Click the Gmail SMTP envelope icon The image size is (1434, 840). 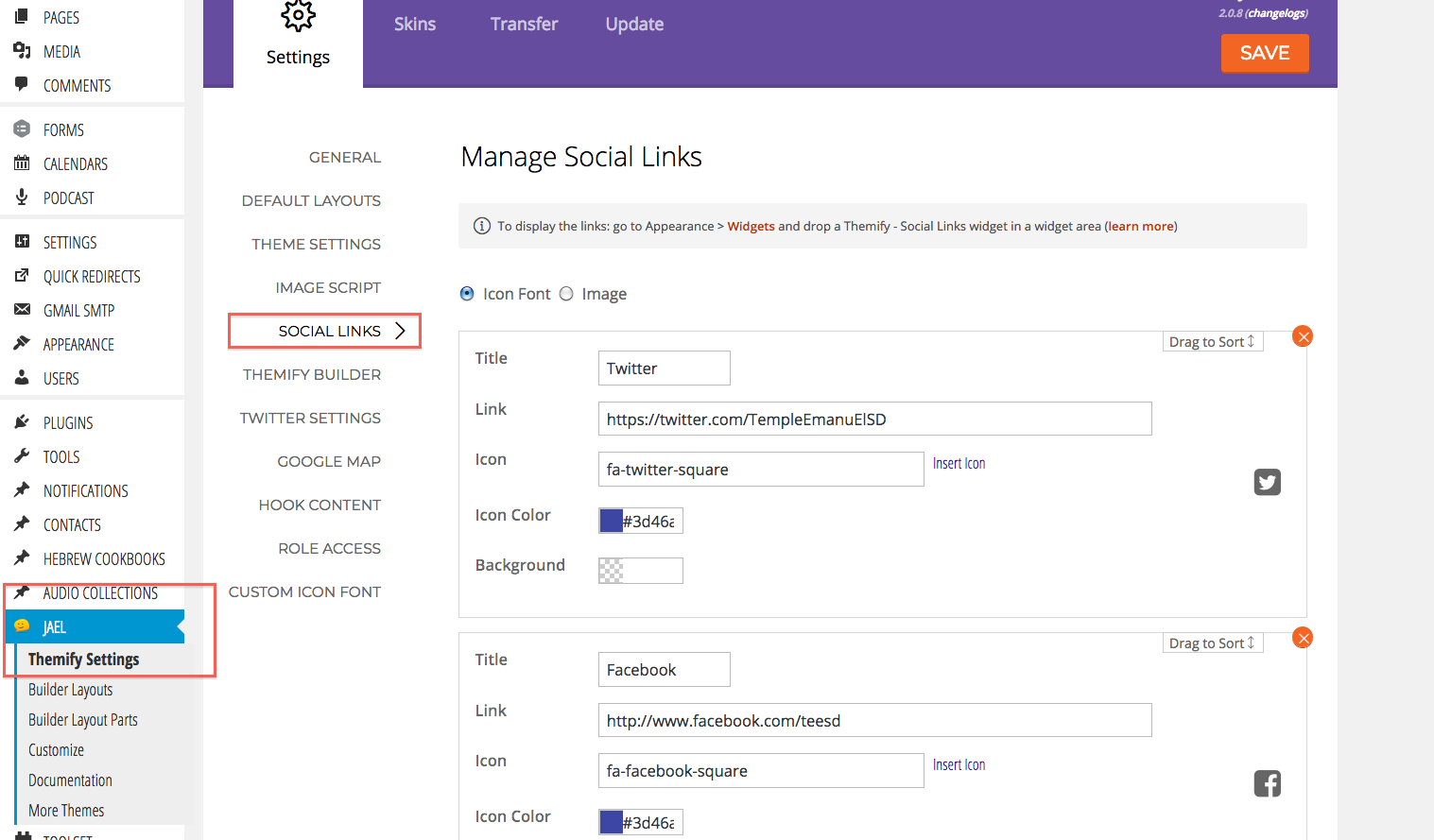pyautogui.click(x=22, y=310)
